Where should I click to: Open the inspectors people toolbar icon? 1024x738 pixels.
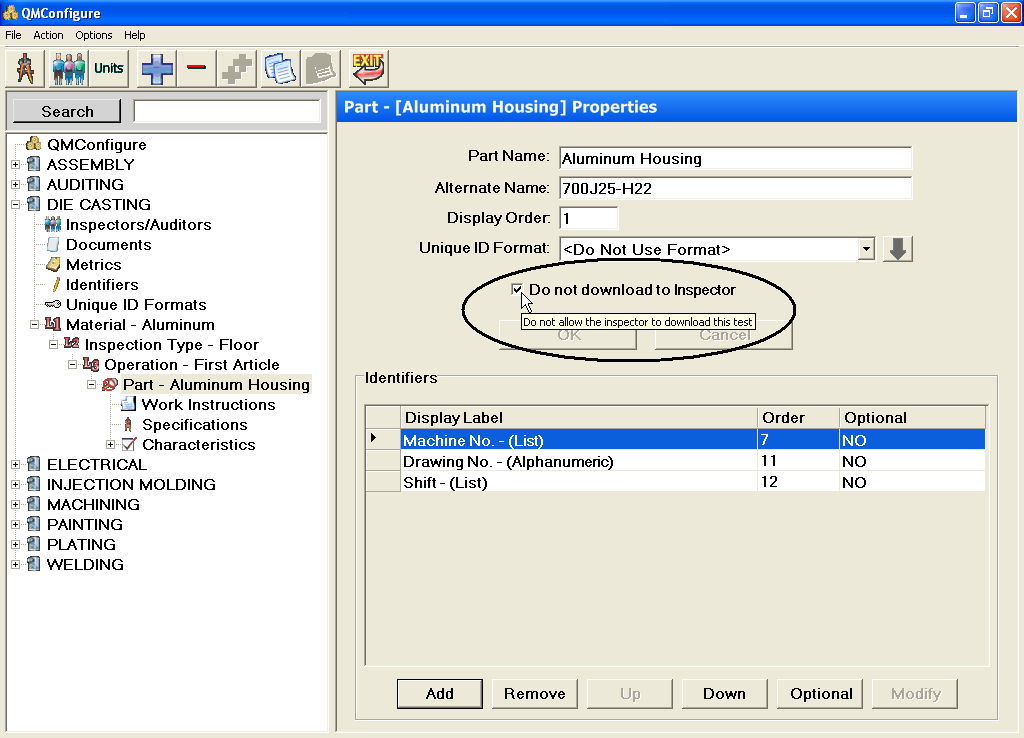pos(69,69)
